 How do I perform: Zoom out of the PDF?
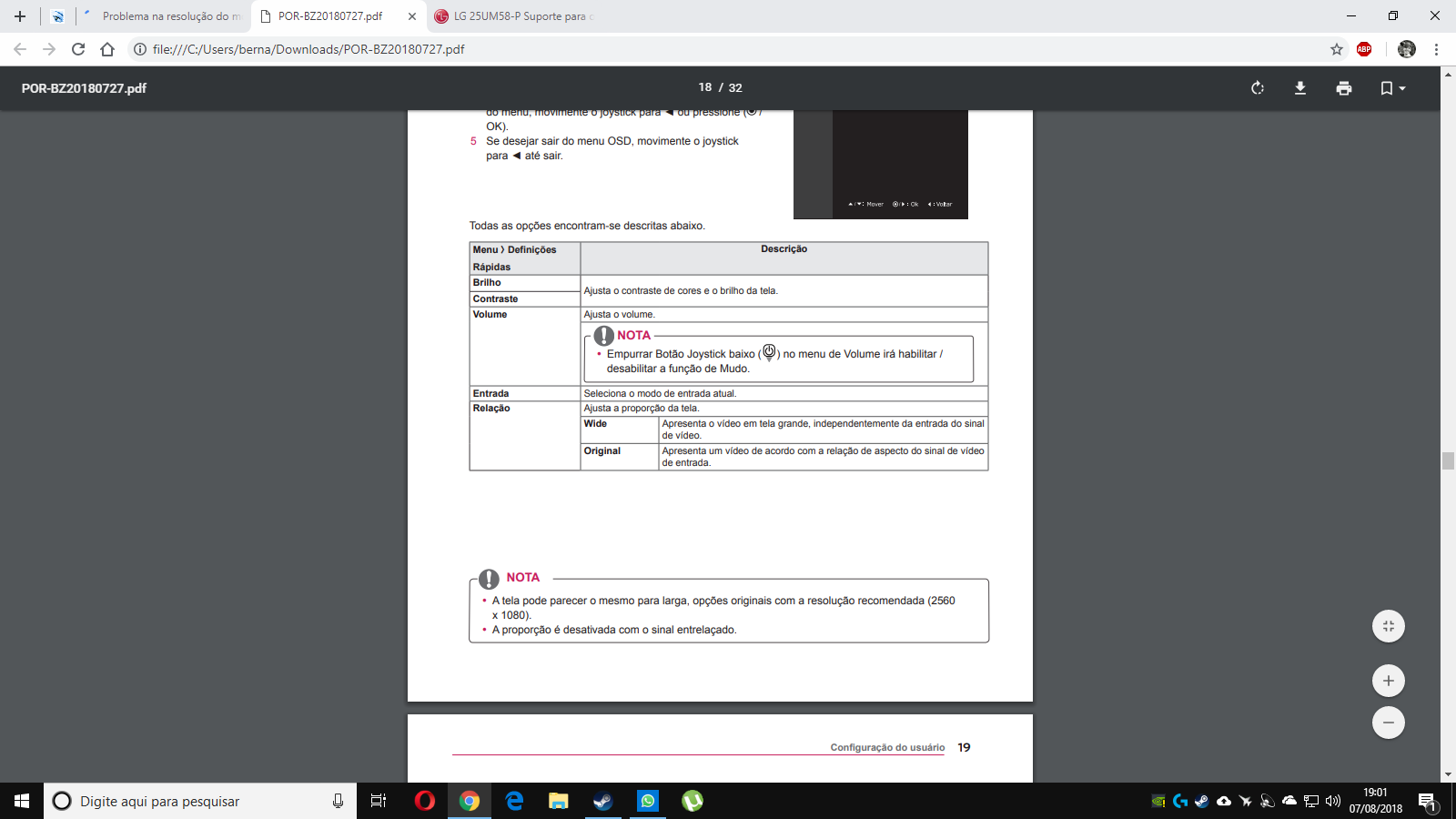(1389, 723)
